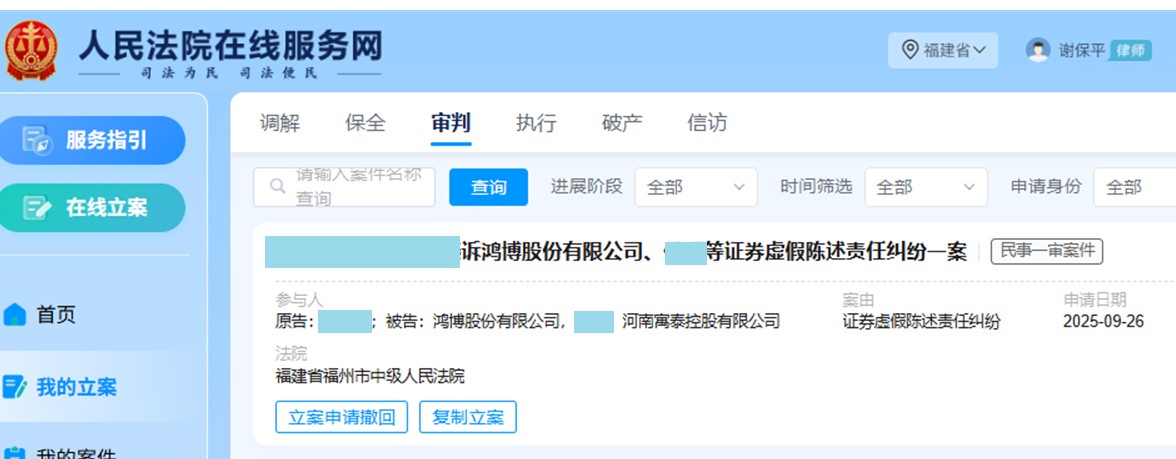Switch to the 保全 tab
The image size is (1176, 459).
[x=365, y=123]
